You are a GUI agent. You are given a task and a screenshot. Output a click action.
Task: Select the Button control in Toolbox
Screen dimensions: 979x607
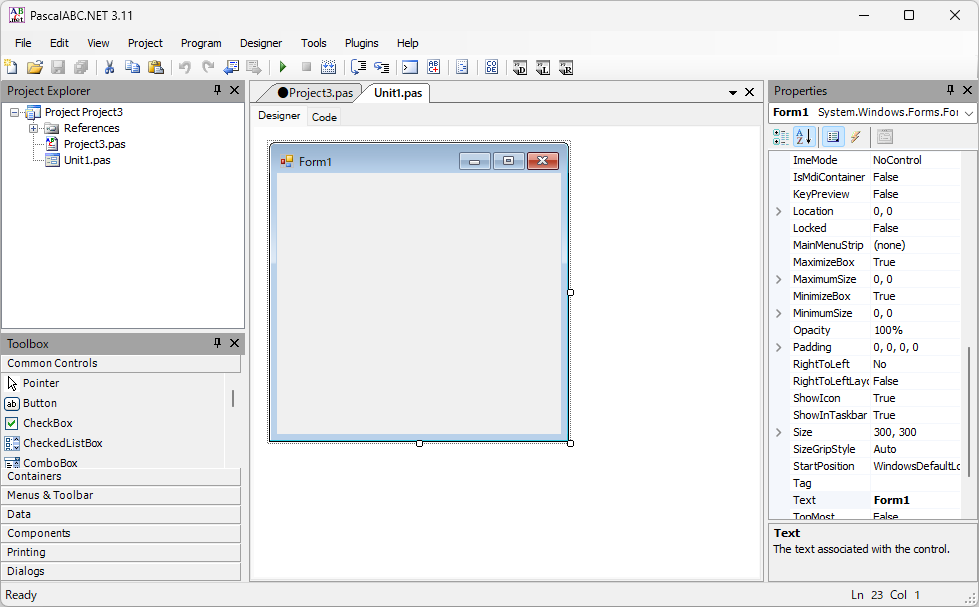[40, 403]
